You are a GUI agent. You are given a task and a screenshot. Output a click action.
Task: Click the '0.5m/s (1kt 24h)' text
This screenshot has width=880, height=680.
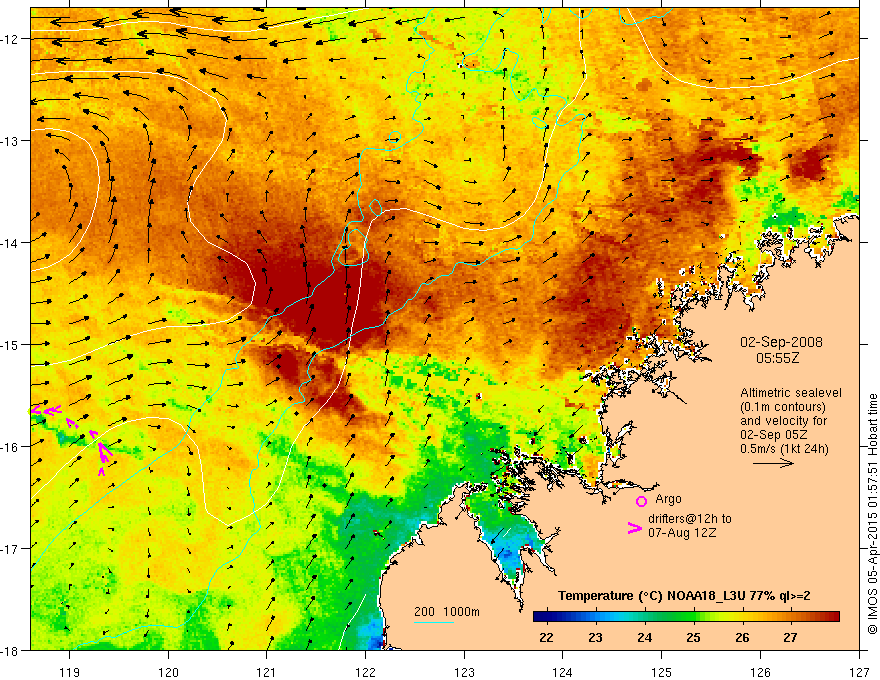(x=785, y=449)
